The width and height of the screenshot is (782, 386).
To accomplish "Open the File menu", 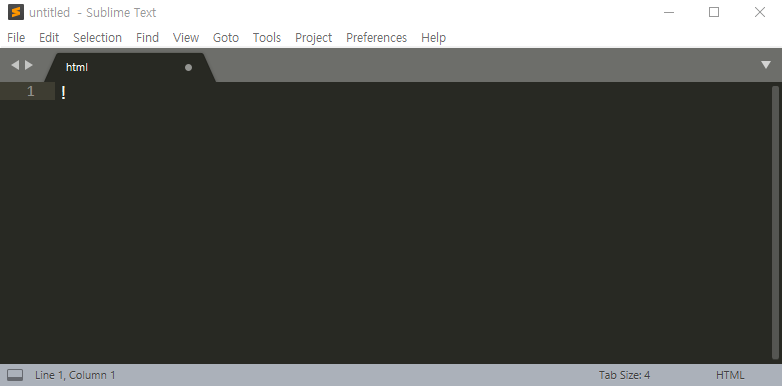I will [16, 37].
